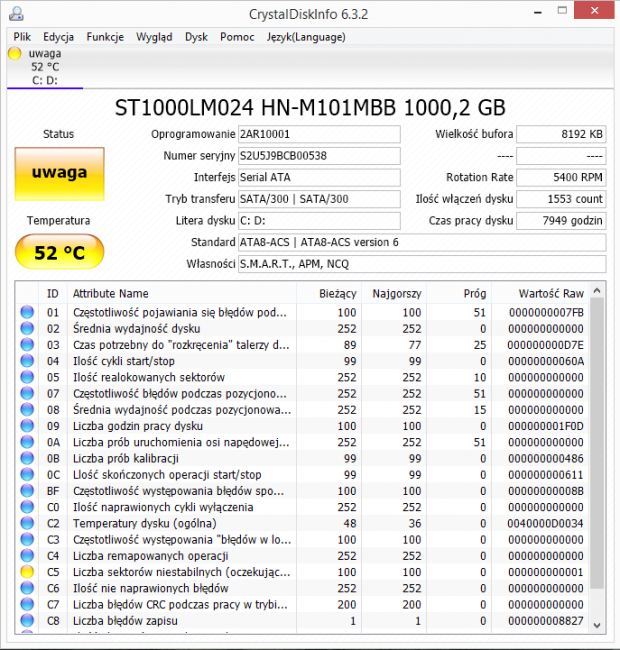Open the Dysk menu
The width and height of the screenshot is (620, 650).
[x=196, y=37]
